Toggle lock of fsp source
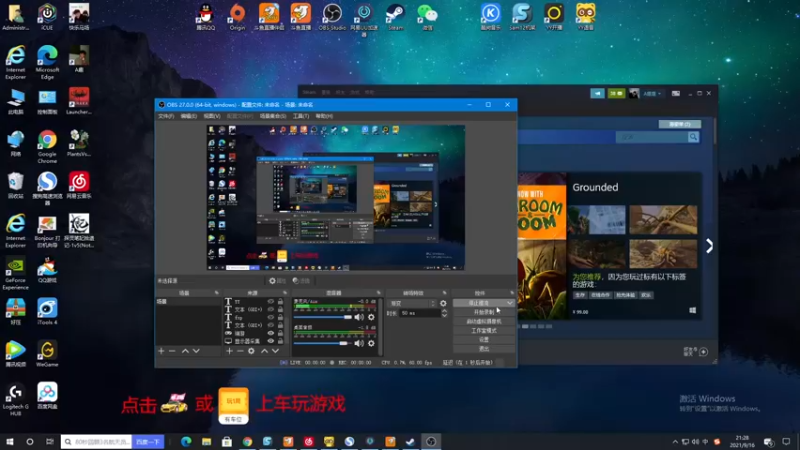Viewport: 800px width, 450px height. (280, 317)
